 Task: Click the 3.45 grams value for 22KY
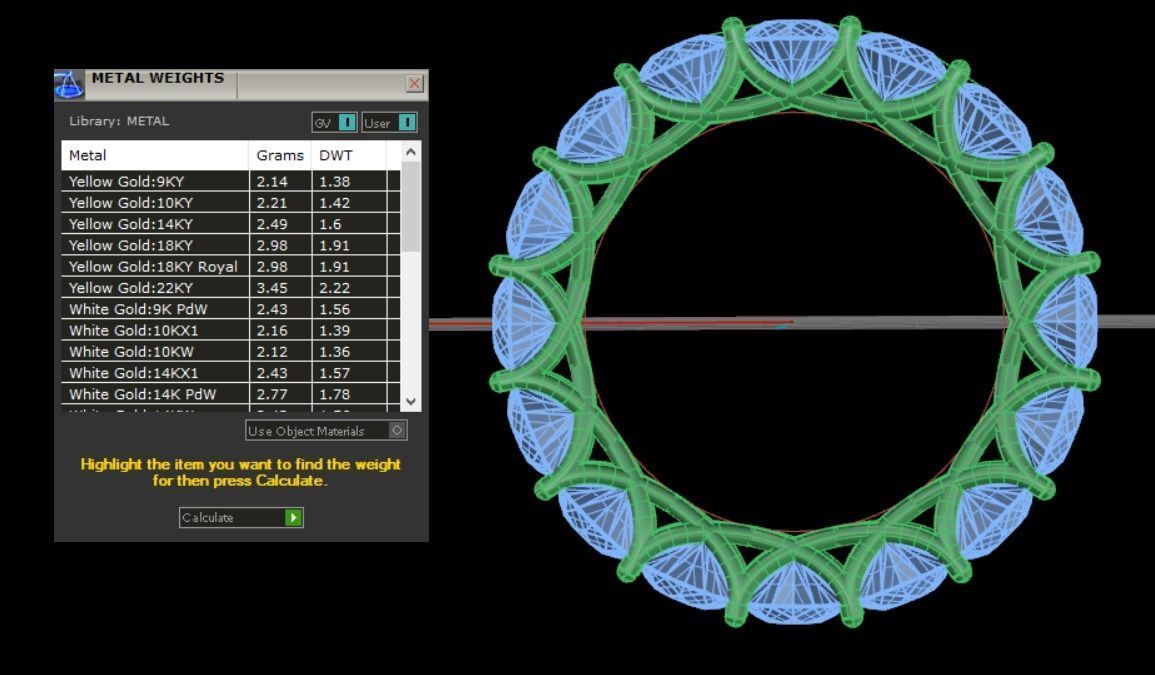[272, 288]
